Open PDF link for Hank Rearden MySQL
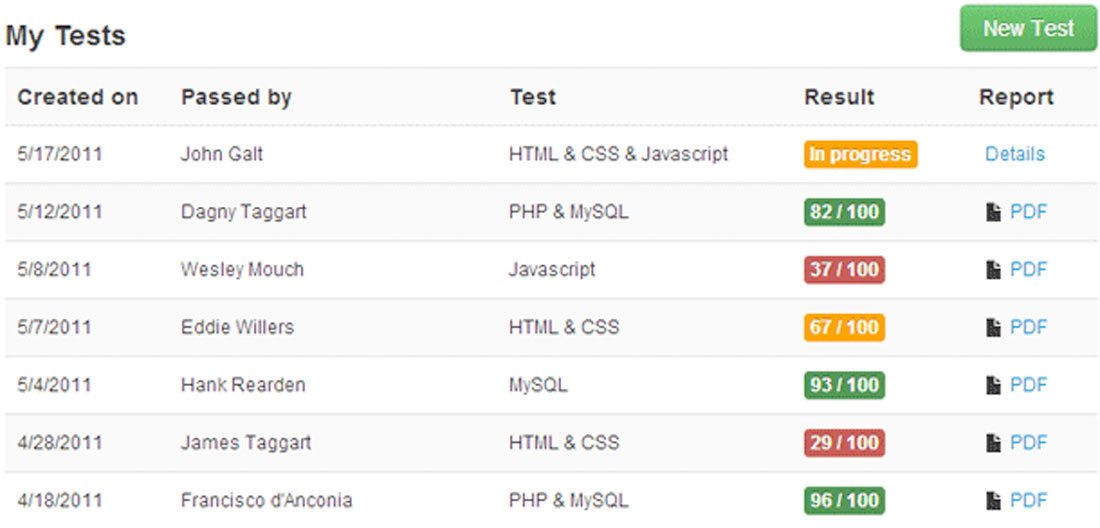This screenshot has height=528, width=1100. (x=1028, y=385)
